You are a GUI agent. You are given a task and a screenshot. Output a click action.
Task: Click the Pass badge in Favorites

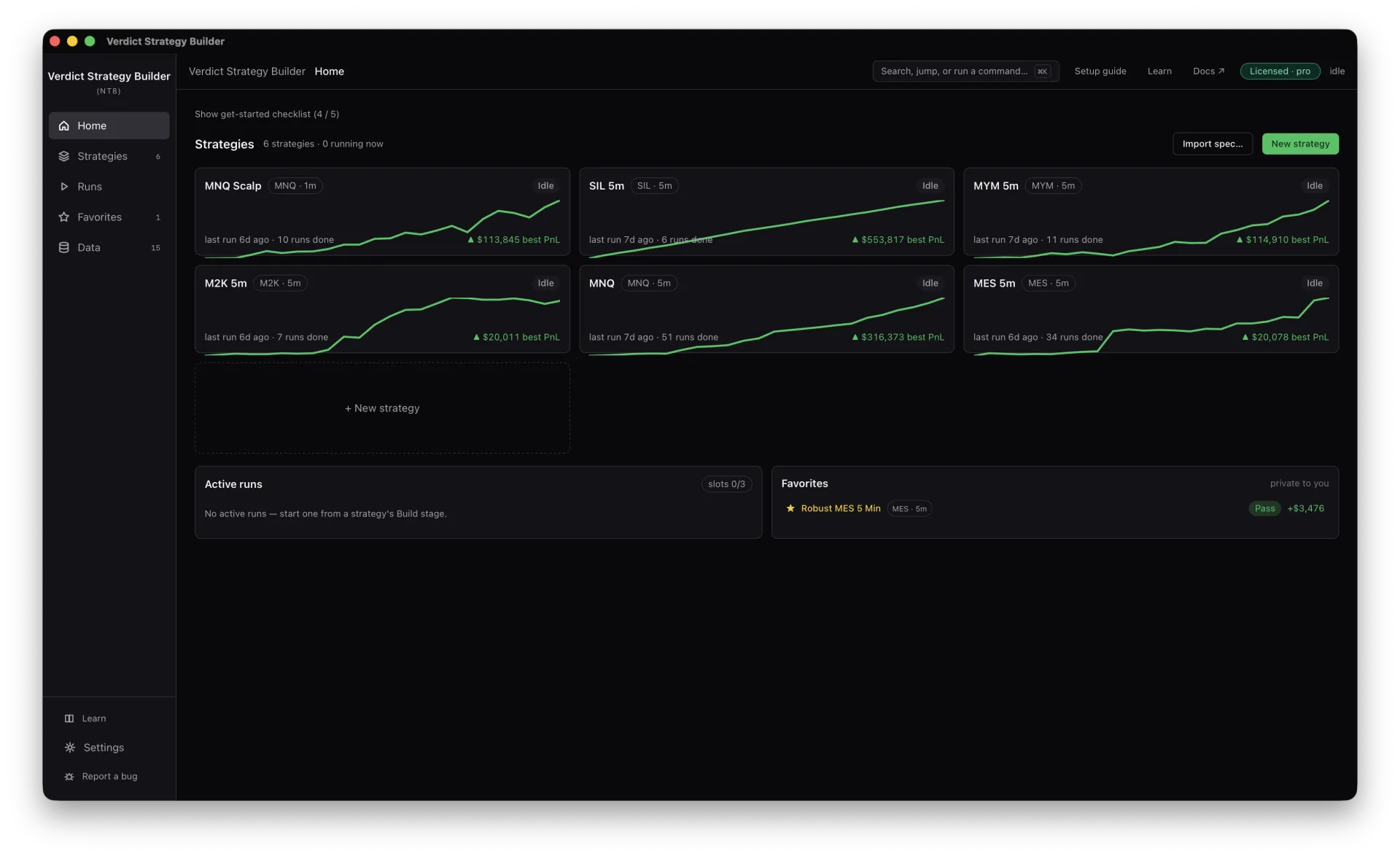tap(1264, 508)
